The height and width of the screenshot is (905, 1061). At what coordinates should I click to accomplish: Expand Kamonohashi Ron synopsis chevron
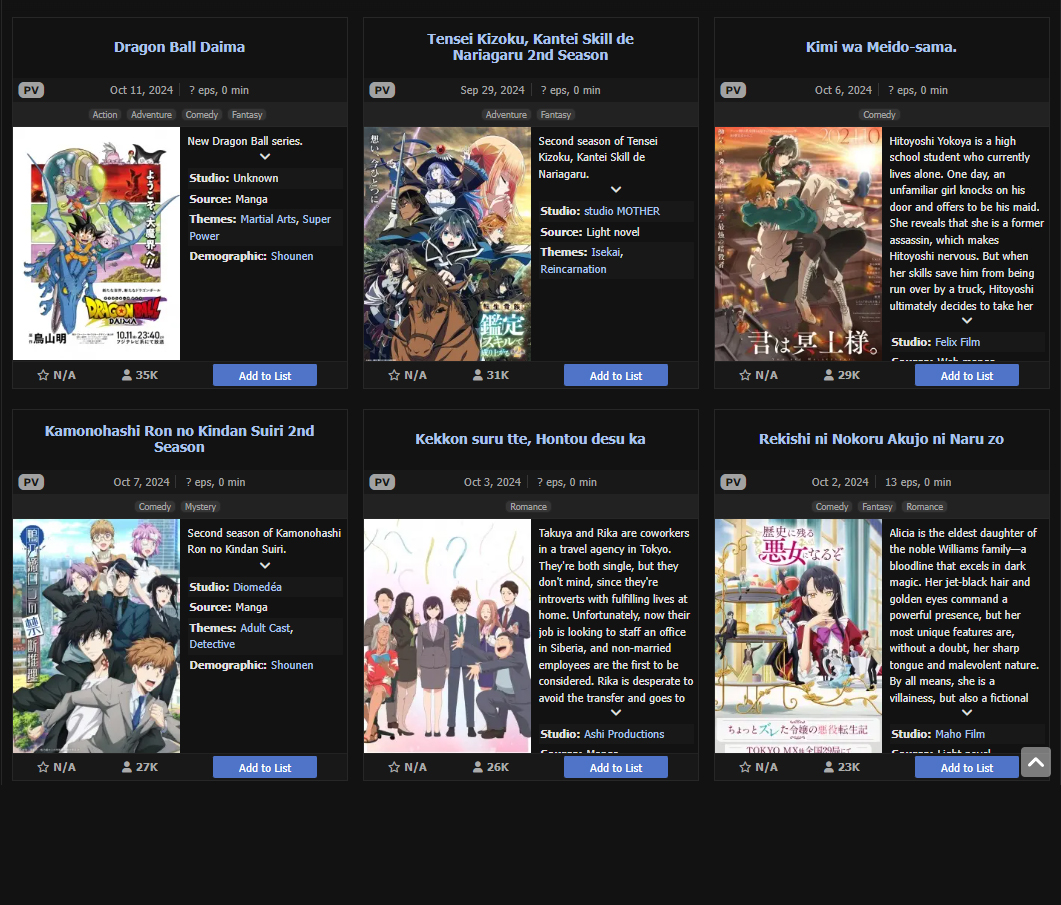coord(265,566)
